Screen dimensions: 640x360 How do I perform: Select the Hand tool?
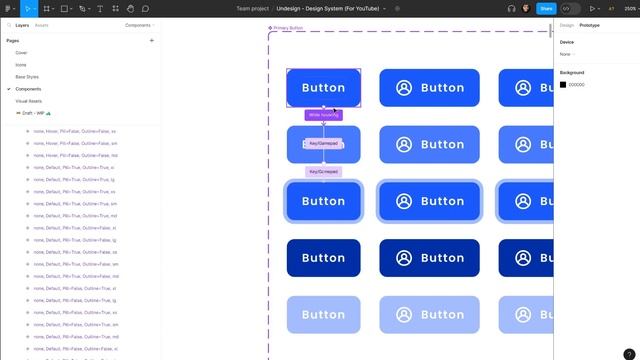point(130,9)
